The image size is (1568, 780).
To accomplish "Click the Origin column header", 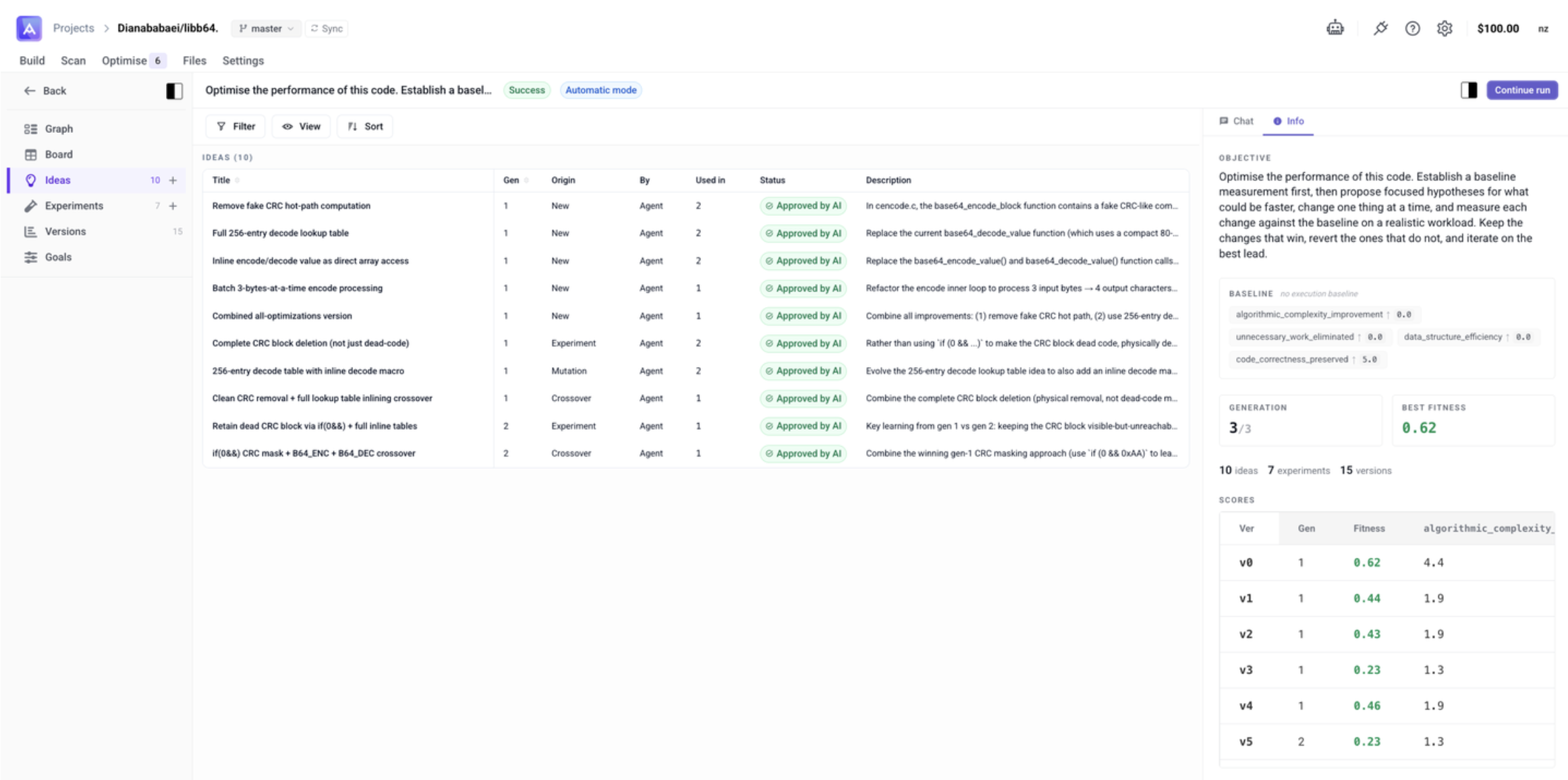I will tap(563, 180).
